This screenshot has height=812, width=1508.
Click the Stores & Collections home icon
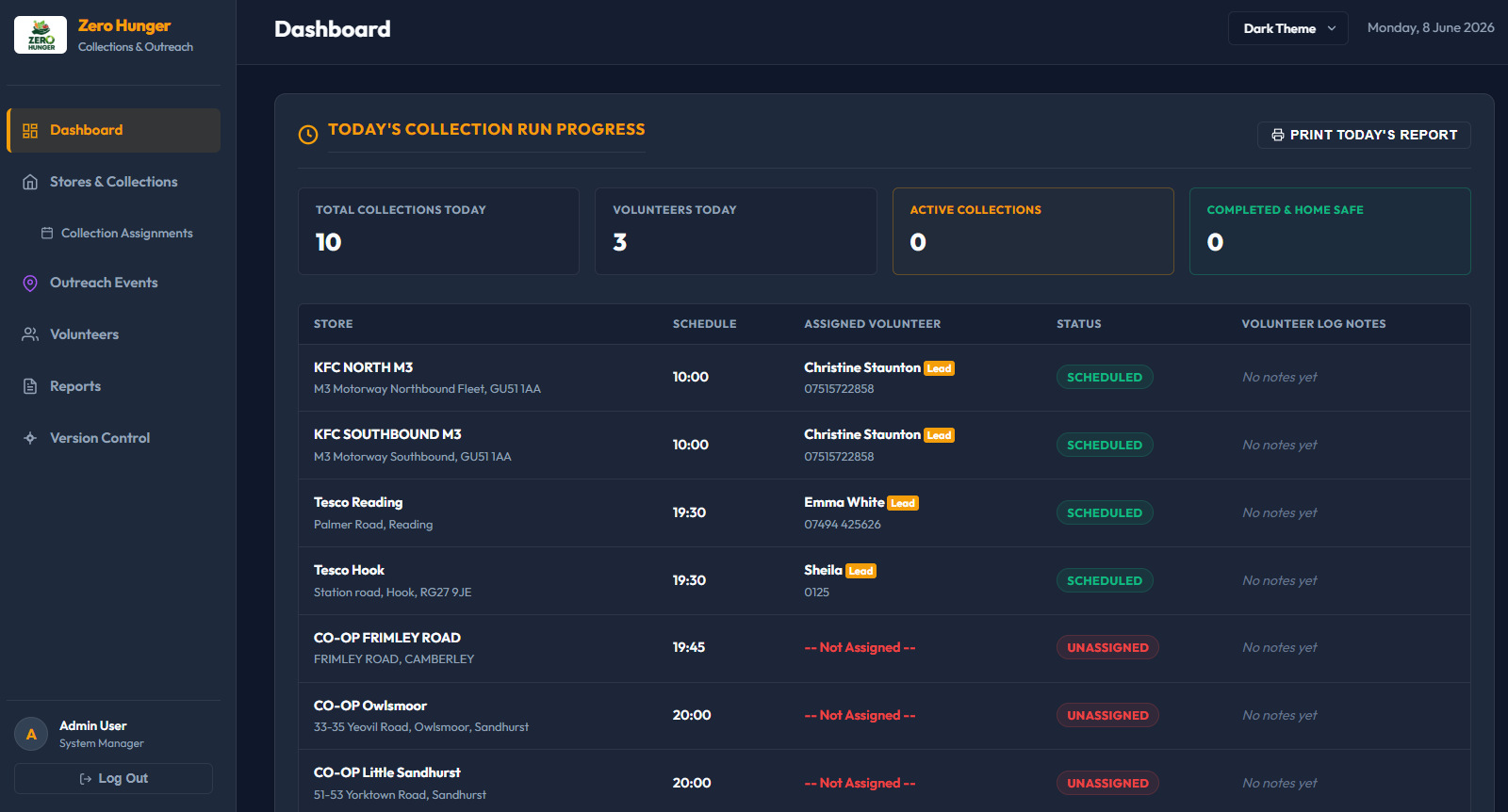[30, 182]
